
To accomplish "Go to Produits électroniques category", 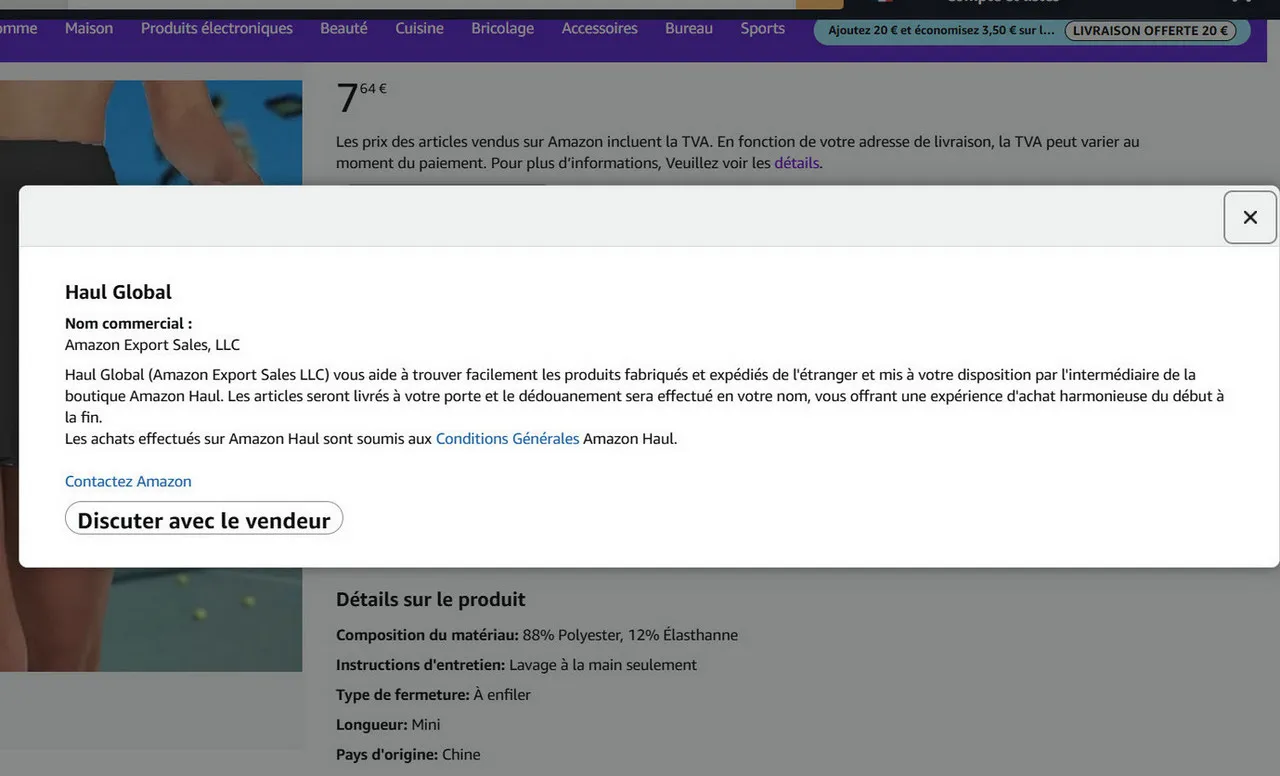I will point(216,28).
